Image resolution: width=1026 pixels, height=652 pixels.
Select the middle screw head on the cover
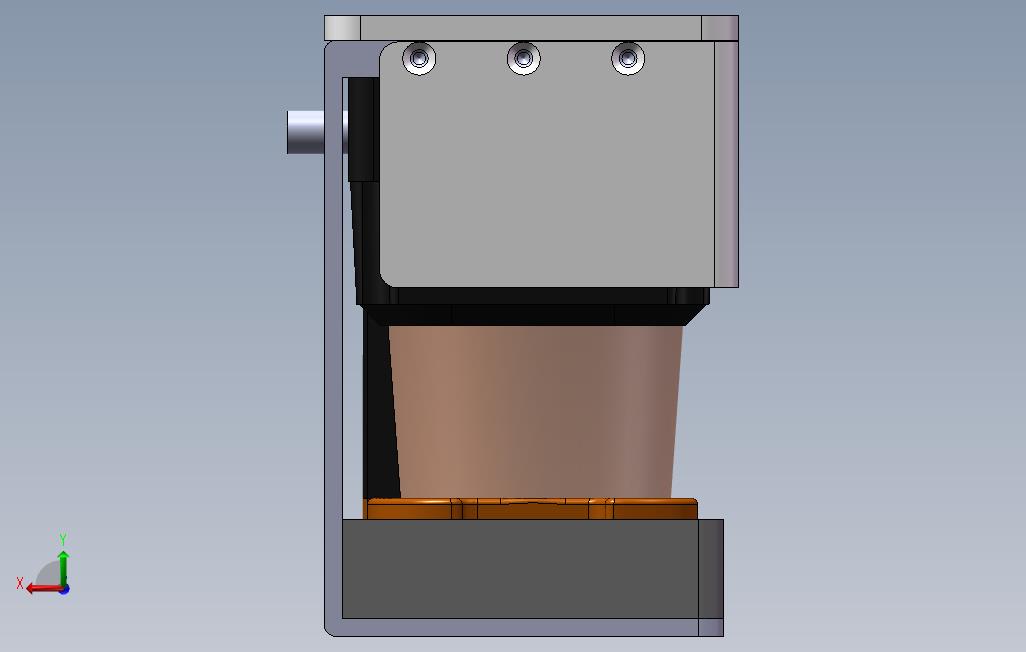click(523, 59)
